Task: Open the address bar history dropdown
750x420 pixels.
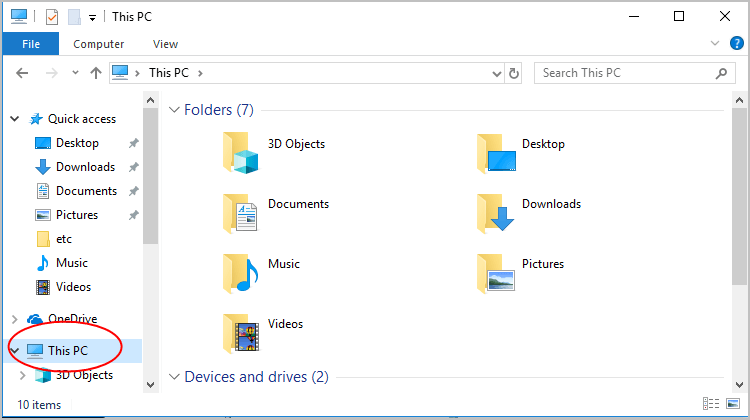Action: (496, 74)
